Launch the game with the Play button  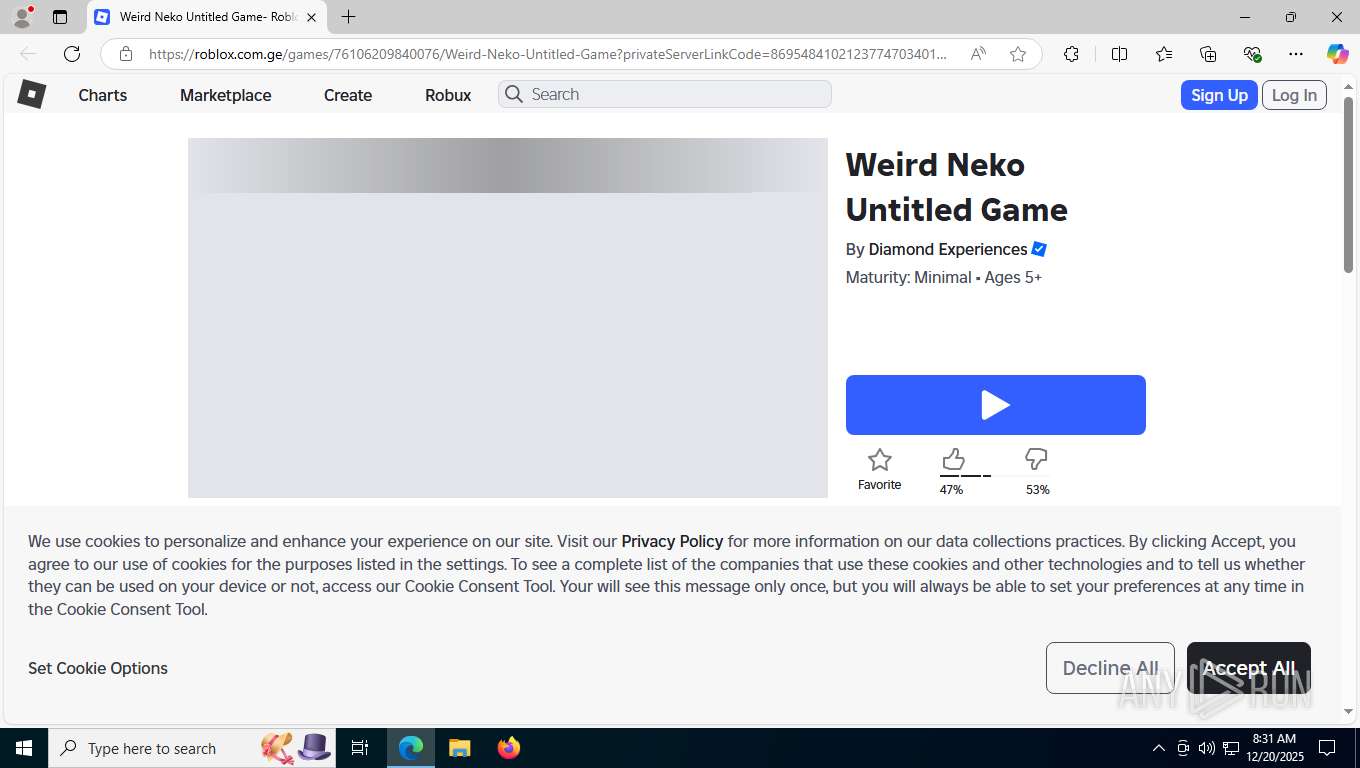pos(996,405)
